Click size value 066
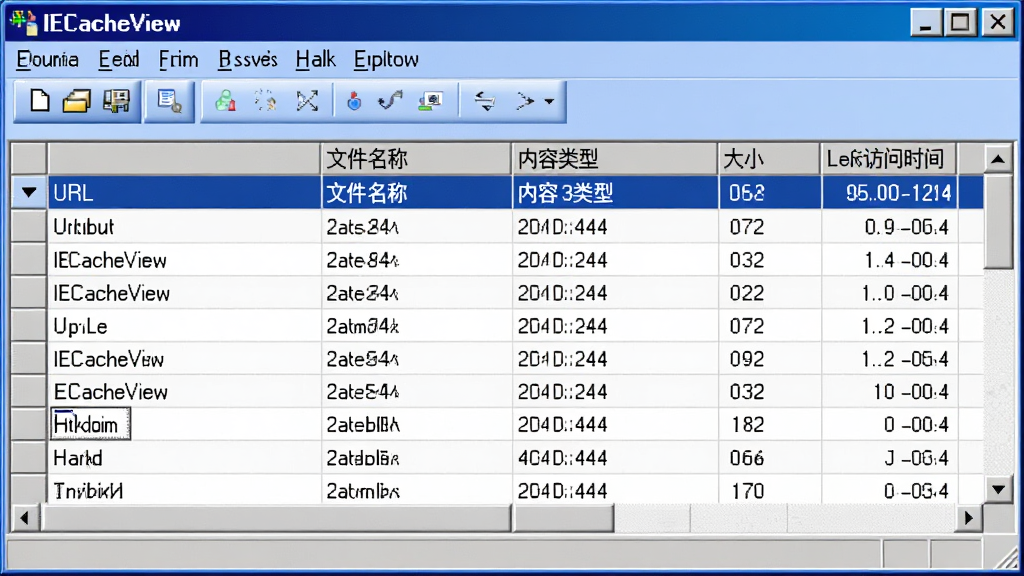This screenshot has width=1024, height=576. point(747,458)
